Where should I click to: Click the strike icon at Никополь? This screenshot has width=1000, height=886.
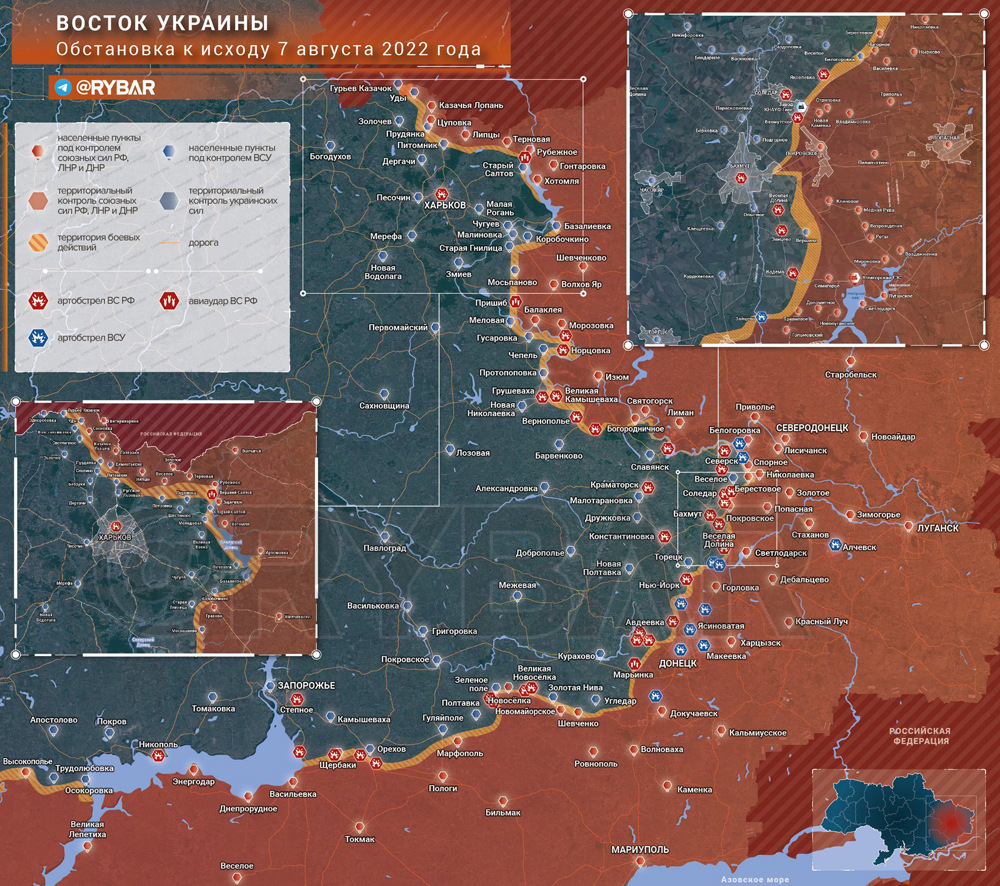158,756
